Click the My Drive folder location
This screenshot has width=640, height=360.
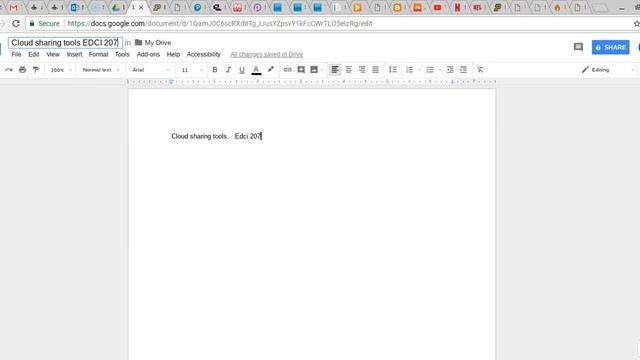pos(153,42)
